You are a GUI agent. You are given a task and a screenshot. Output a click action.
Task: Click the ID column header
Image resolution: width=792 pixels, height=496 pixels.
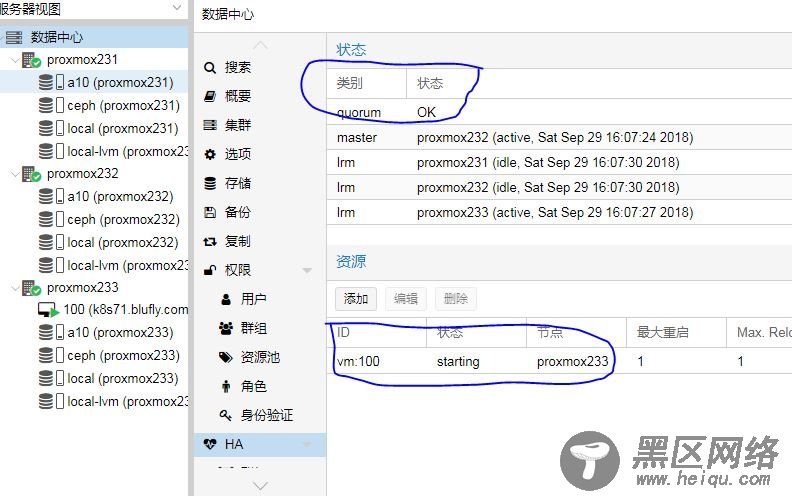377,333
